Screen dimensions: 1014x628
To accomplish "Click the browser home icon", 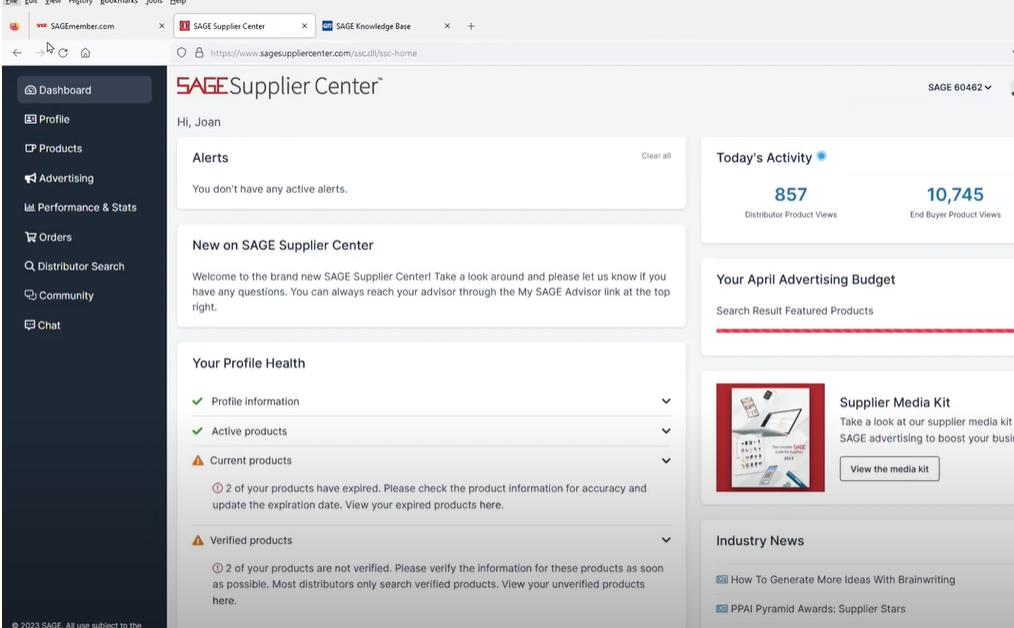I will 85,53.
